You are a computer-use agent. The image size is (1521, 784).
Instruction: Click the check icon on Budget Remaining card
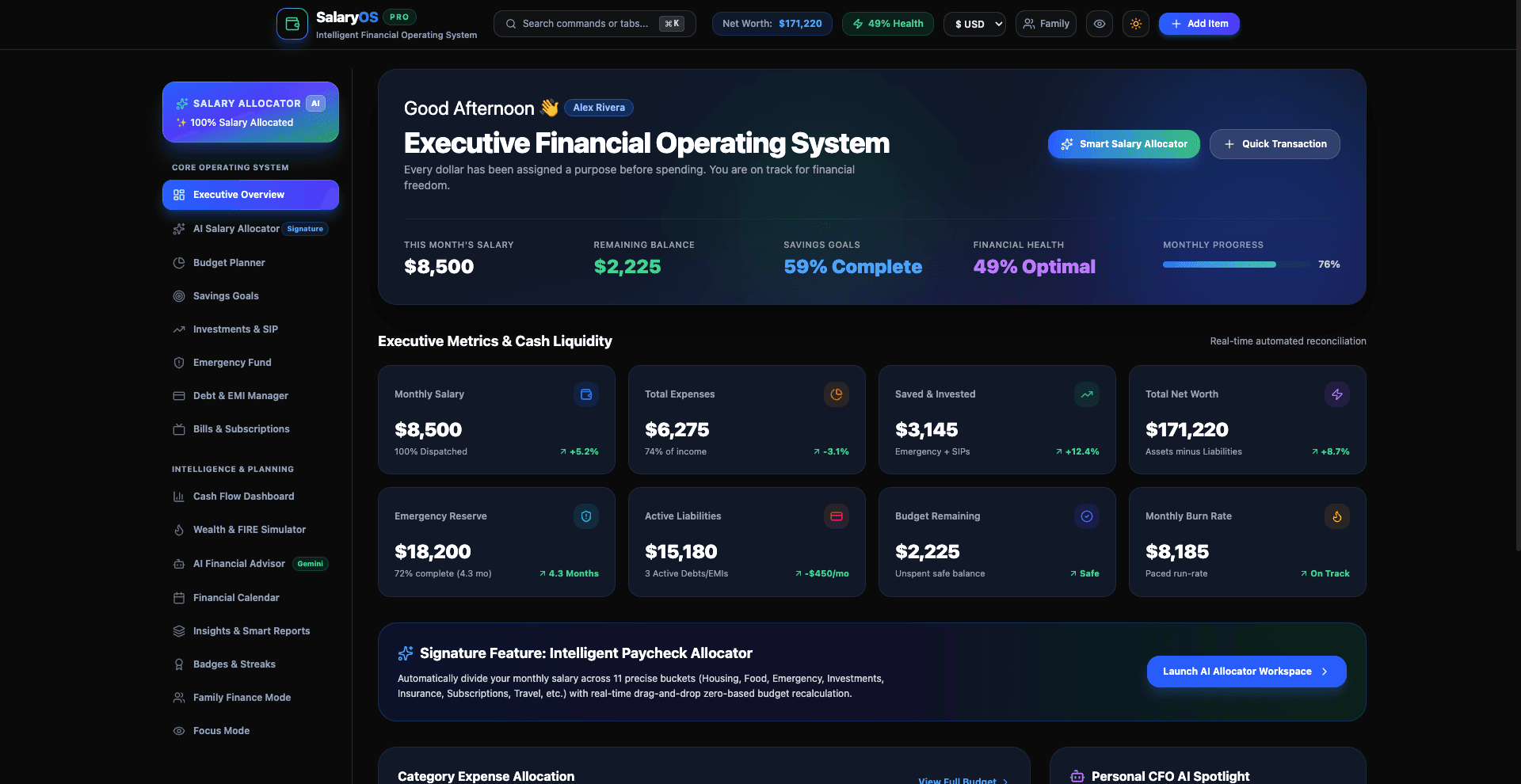1087,516
